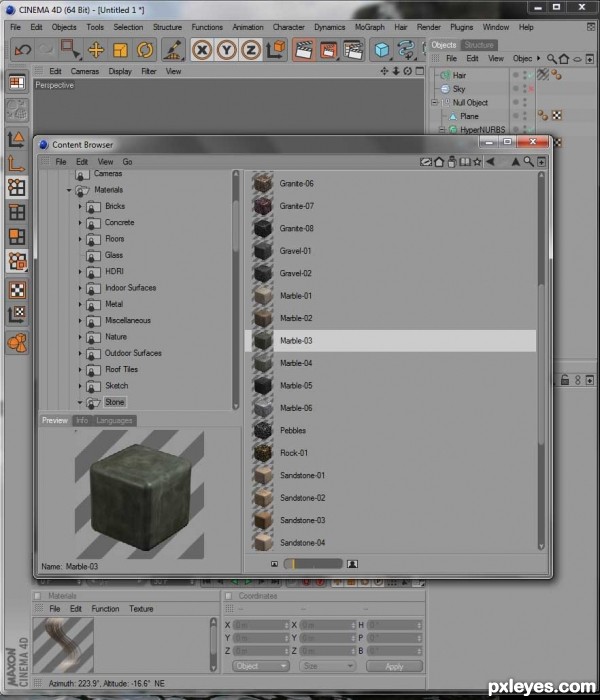This screenshot has height=700, width=600.
Task: Go back in Content Browser
Action: point(491,162)
